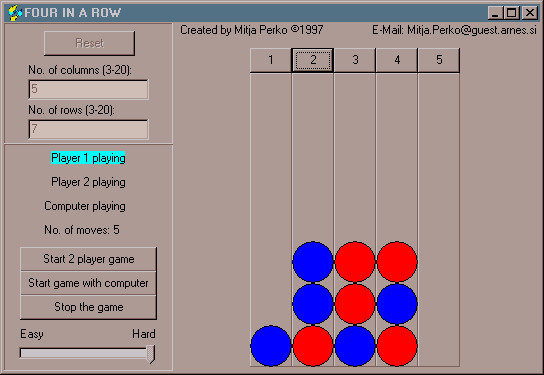The image size is (544, 375).
Task: Click the Hard label
Action: (144, 334)
